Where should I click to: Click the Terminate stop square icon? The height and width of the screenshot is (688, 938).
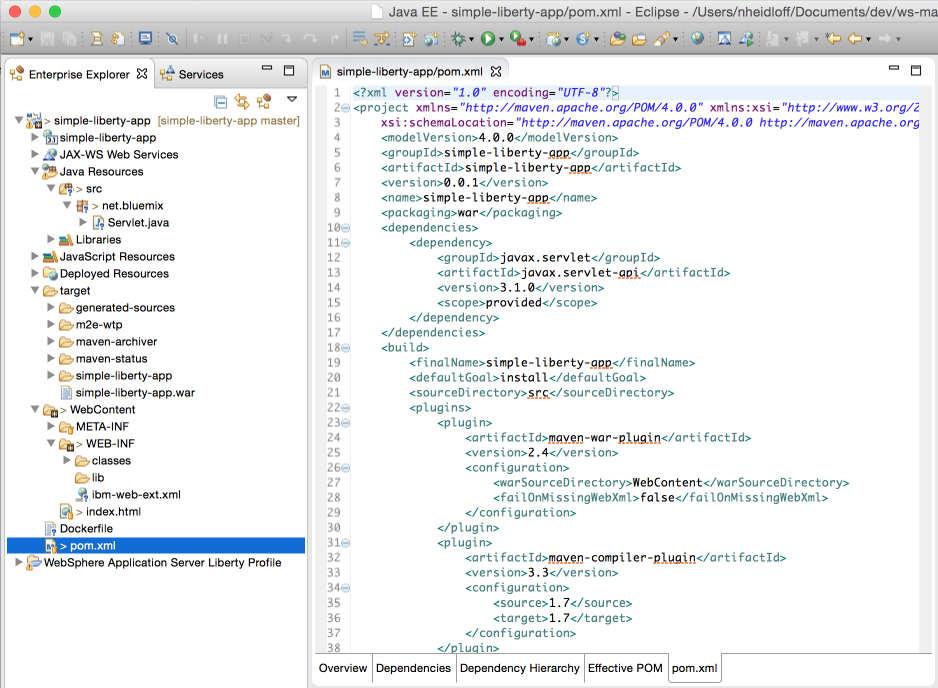coord(244,39)
